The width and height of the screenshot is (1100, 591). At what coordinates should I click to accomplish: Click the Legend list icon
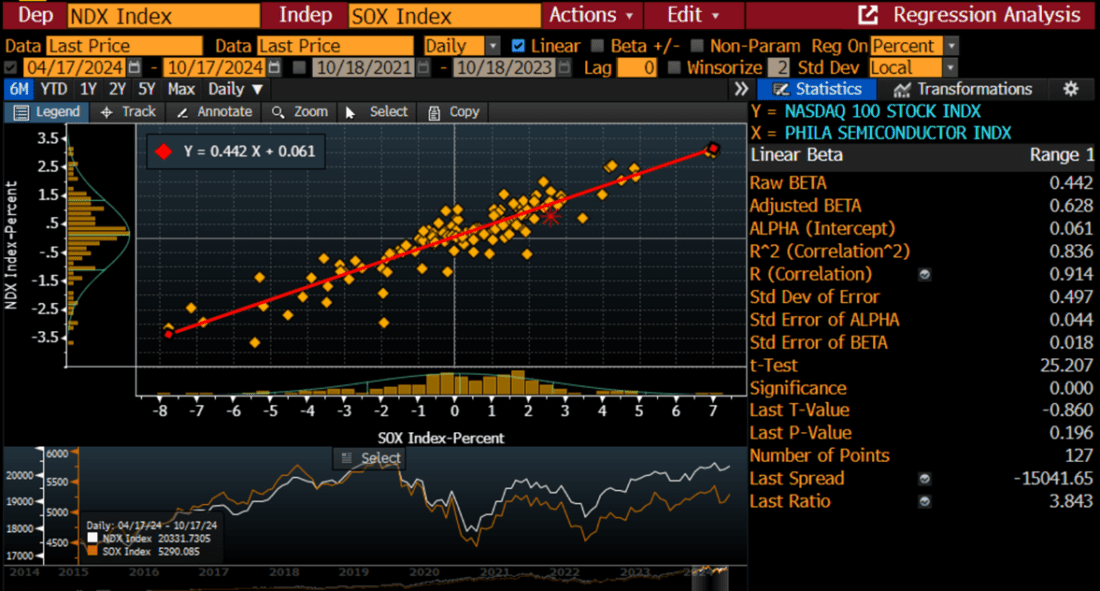coord(21,112)
